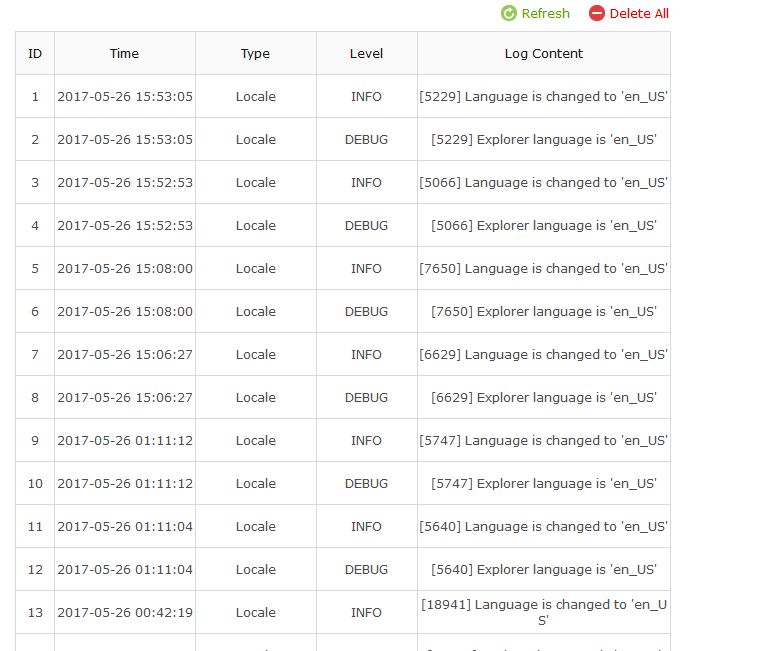Screen dimensions: 765x651
Task: Click the INFO level in row 3
Action: (x=366, y=183)
